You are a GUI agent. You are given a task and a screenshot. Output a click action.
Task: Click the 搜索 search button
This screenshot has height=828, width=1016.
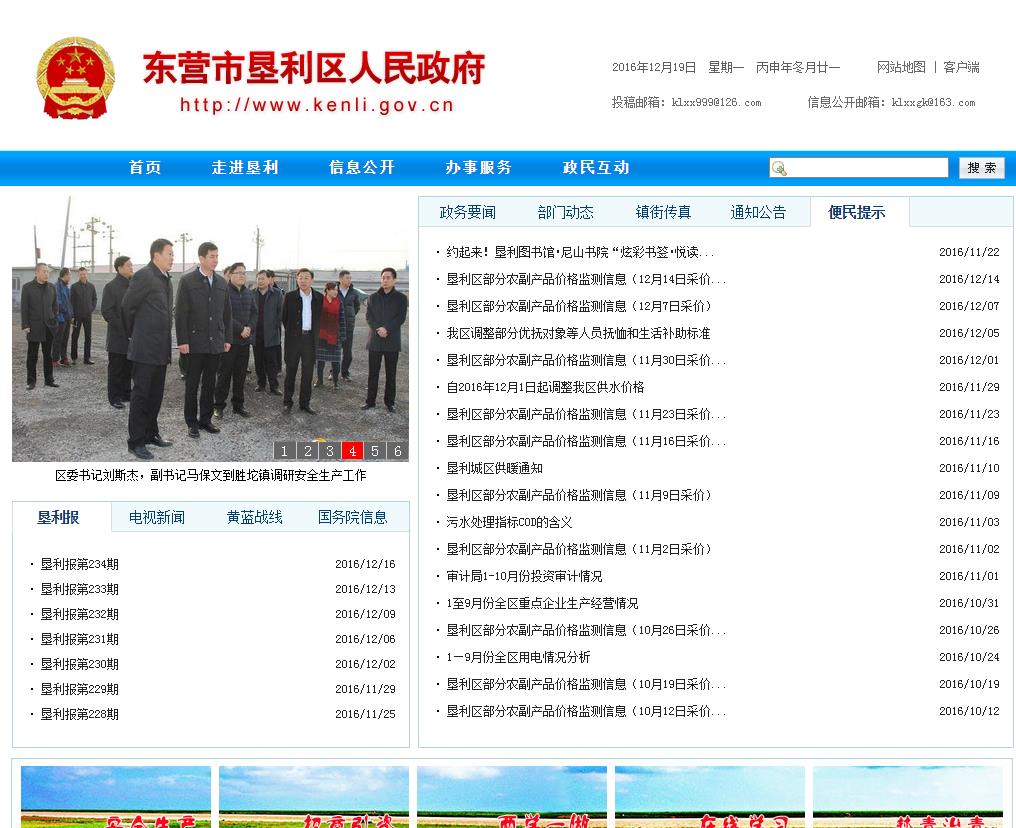(982, 168)
